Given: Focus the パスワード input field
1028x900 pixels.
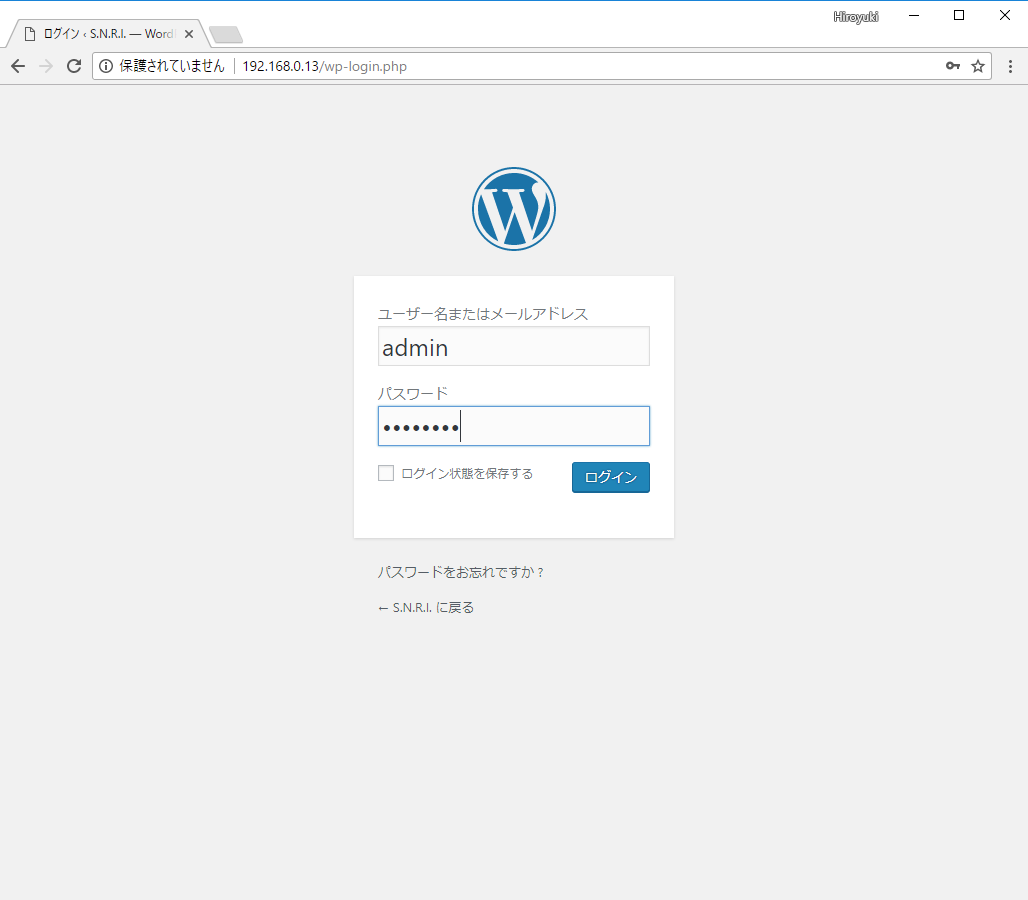Looking at the screenshot, I should coord(514,426).
